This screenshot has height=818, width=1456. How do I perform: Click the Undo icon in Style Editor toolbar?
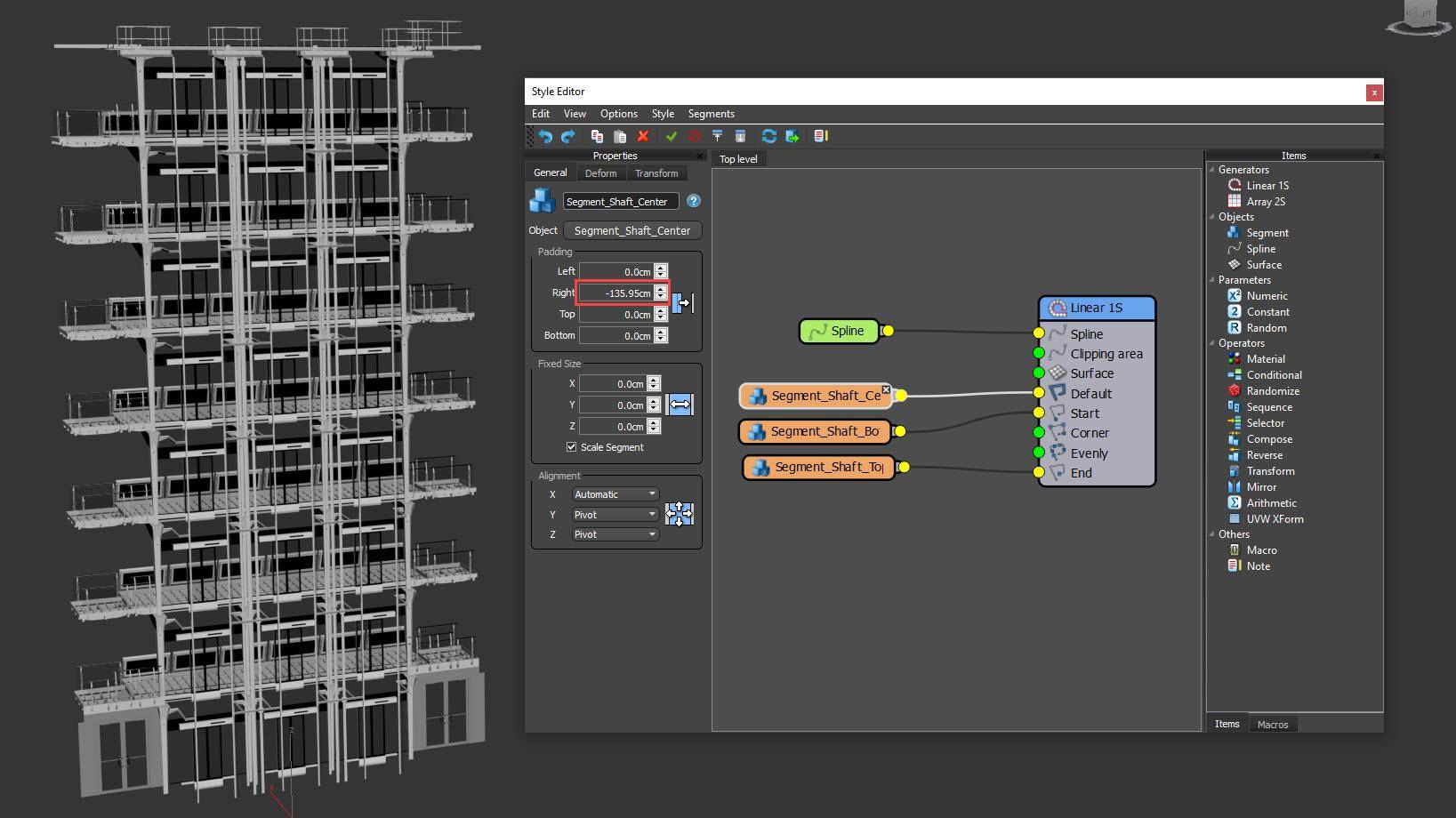coord(545,136)
